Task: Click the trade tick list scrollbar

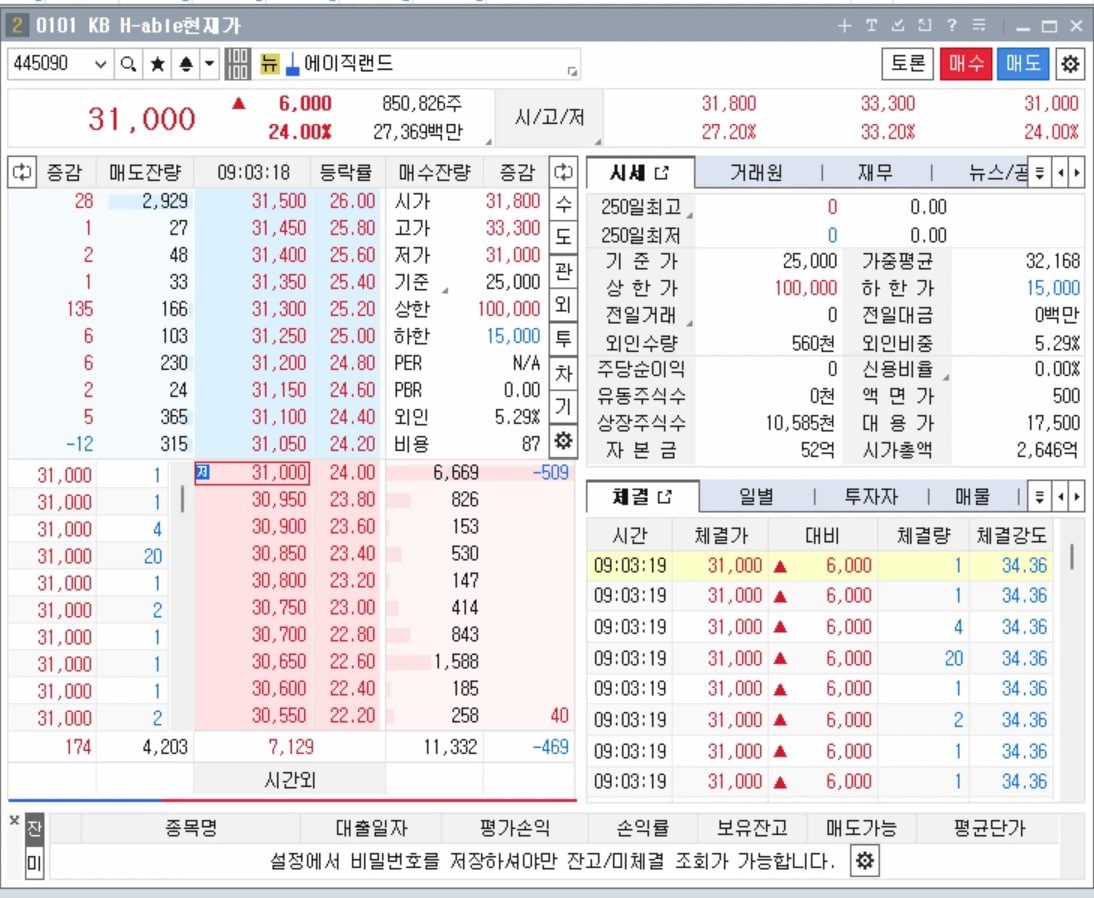Action: click(182, 498)
